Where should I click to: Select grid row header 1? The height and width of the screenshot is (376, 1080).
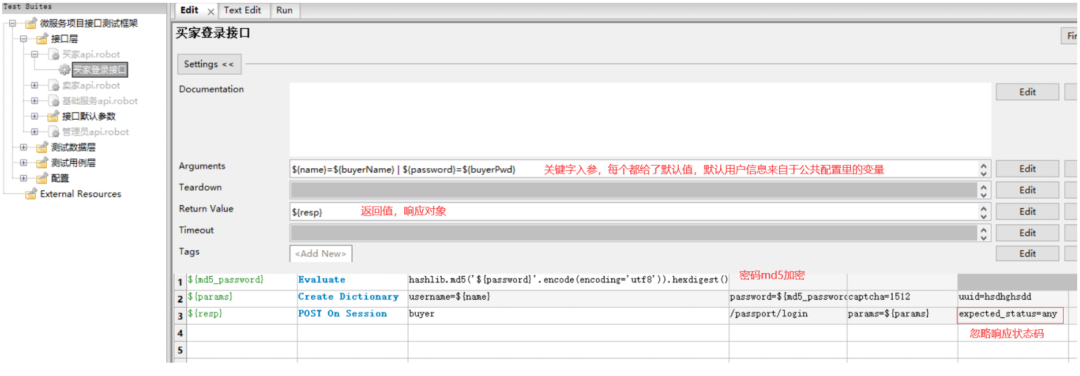click(x=180, y=282)
